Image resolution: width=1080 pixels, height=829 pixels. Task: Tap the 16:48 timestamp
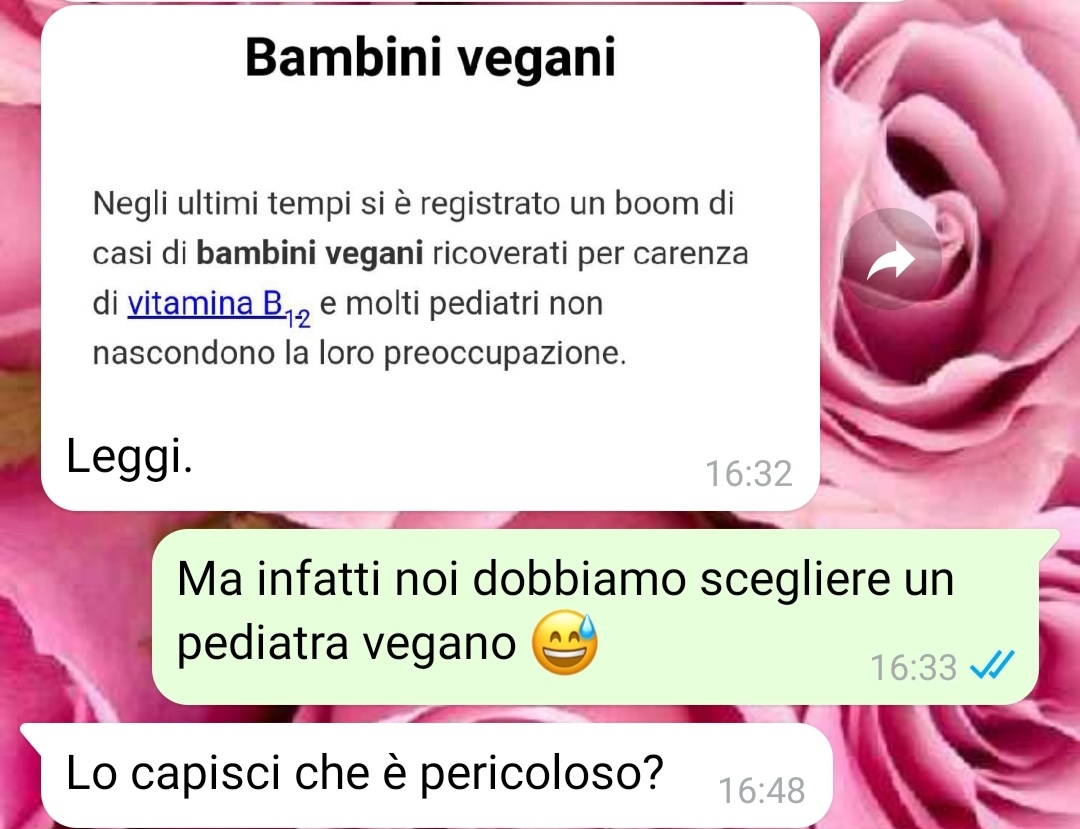coord(762,790)
